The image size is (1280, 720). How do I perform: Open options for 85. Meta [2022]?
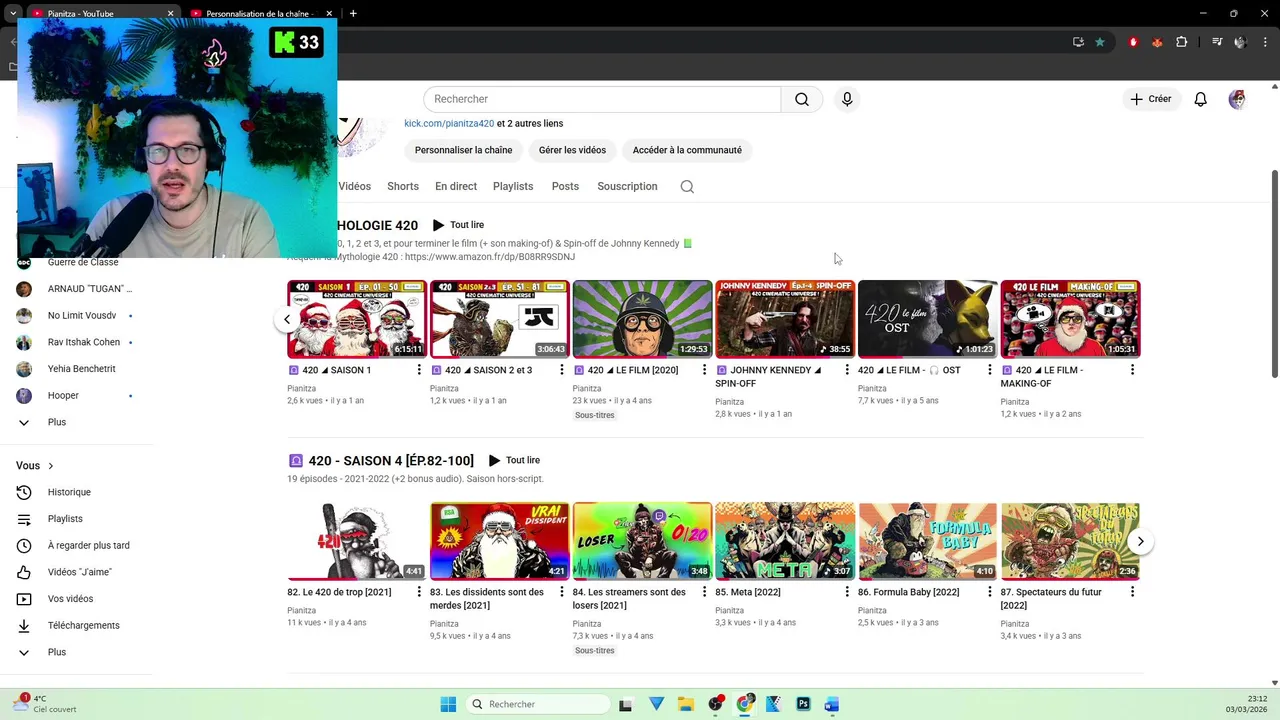click(x=847, y=592)
